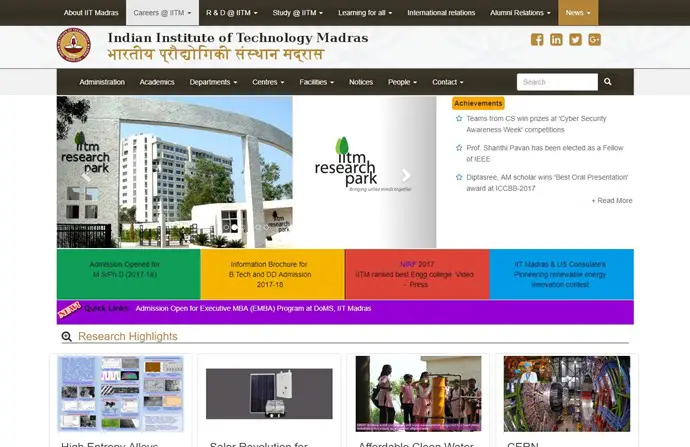Open Admission Opened for M.S/Ph.D green tile
The height and width of the screenshot is (447, 690).
click(128, 275)
